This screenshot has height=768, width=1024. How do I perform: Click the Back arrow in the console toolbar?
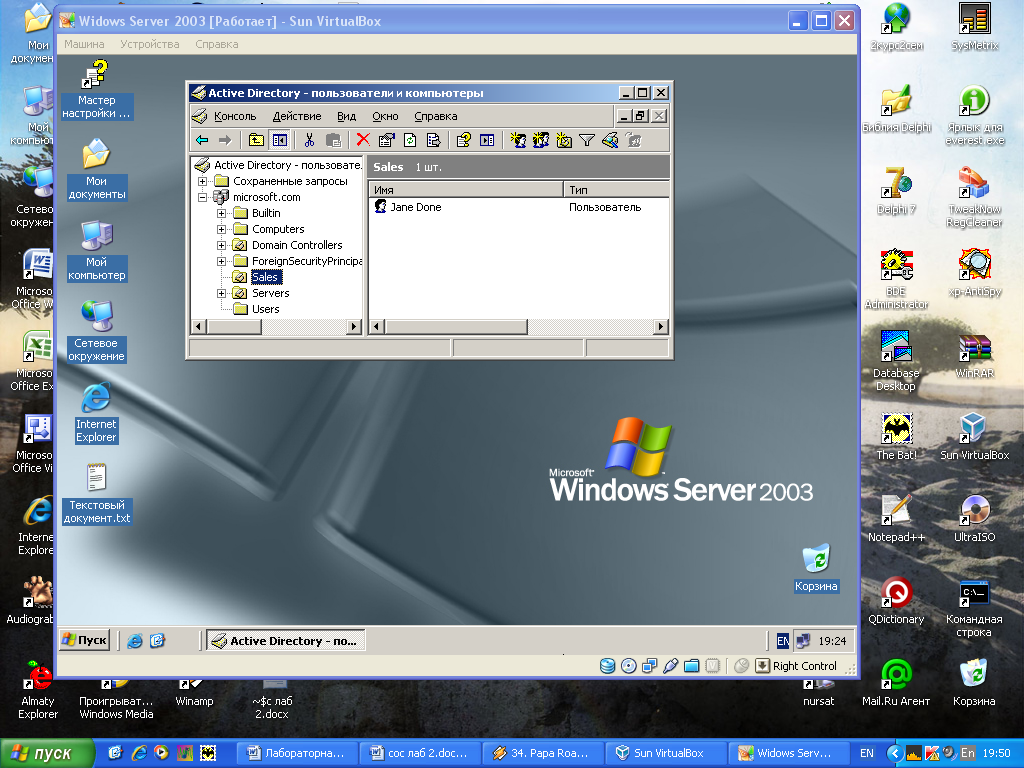[202, 140]
